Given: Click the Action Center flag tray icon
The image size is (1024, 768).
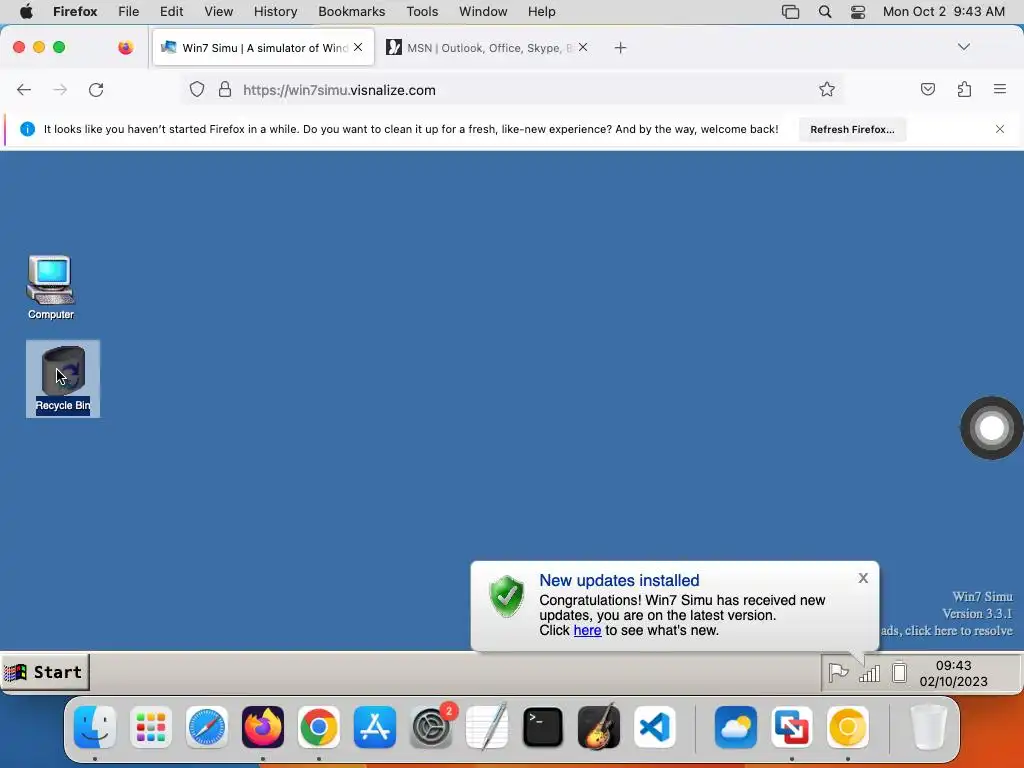Looking at the screenshot, I should 838,672.
